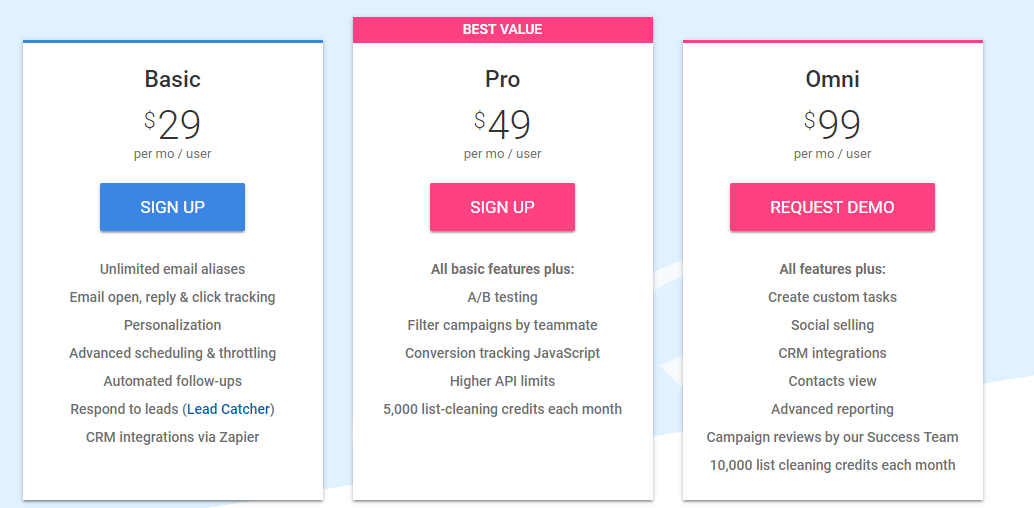Click the Unlimited email aliases feature
The height and width of the screenshot is (508, 1034).
172,269
